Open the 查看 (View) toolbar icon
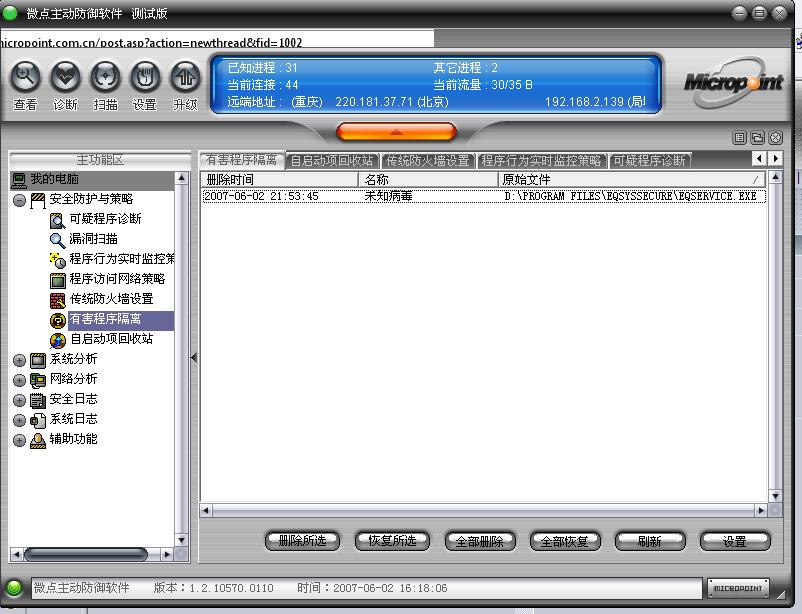 pos(25,77)
